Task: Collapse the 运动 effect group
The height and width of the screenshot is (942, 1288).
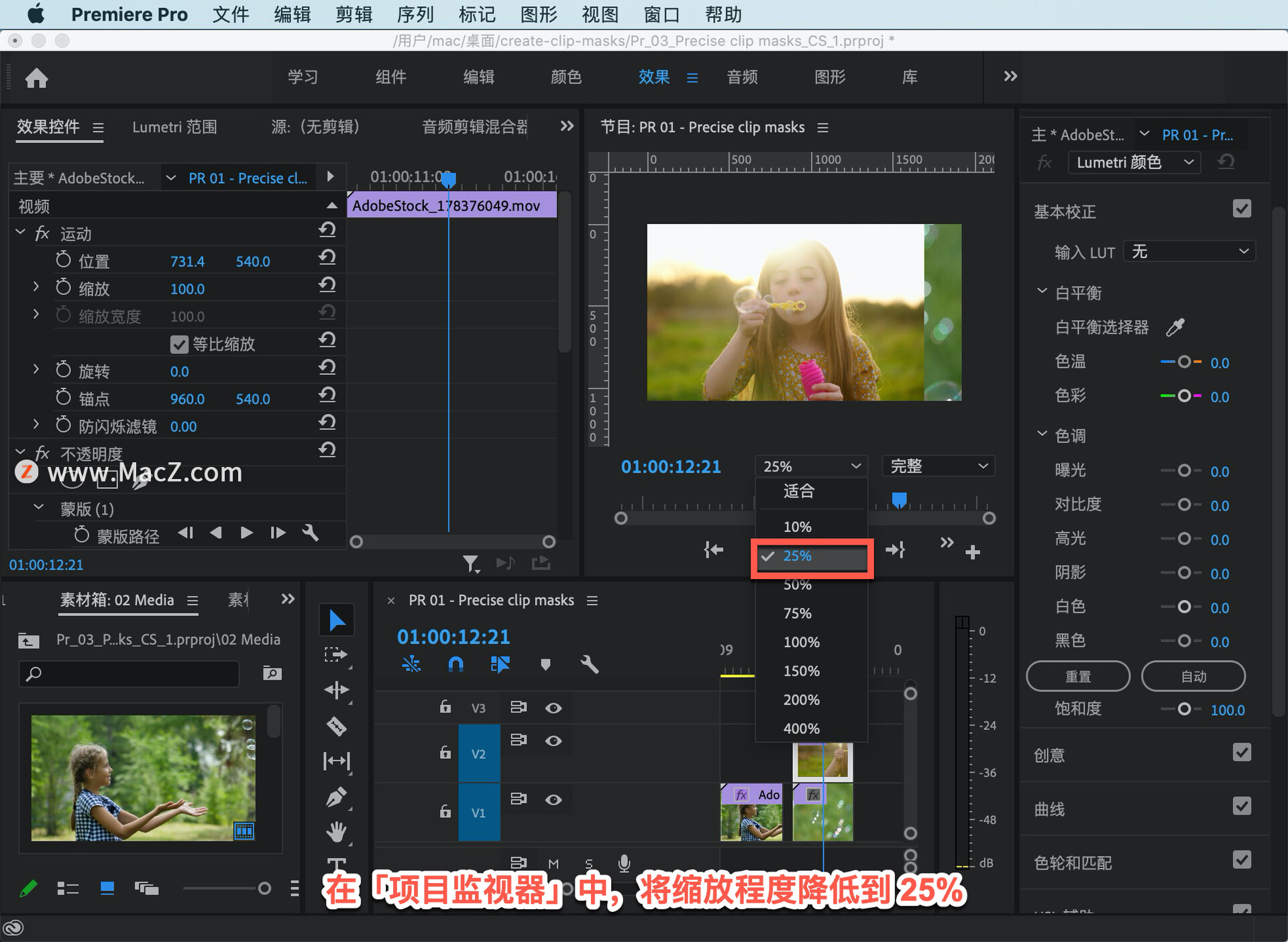Action: click(20, 232)
